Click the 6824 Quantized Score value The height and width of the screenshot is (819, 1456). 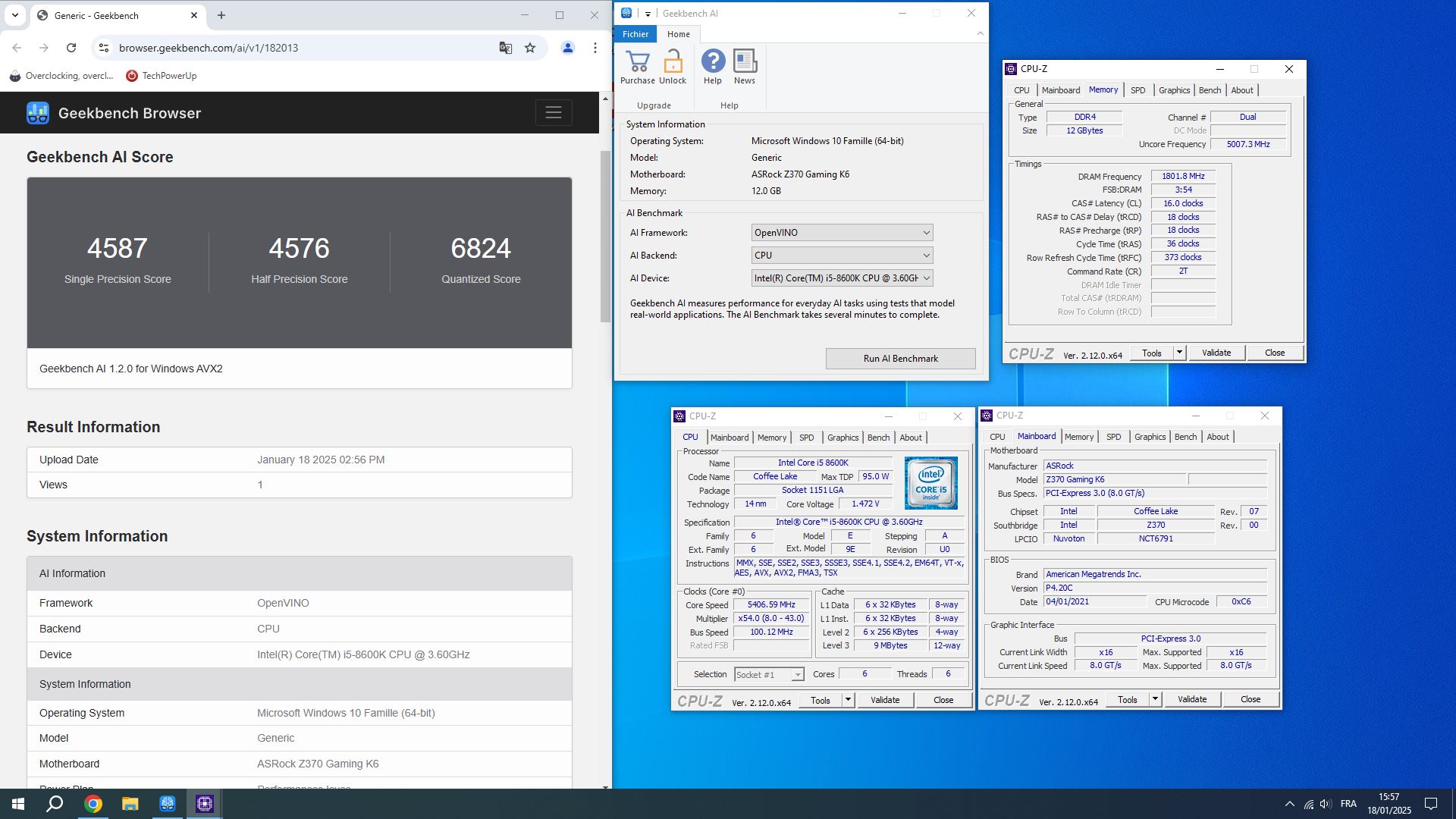point(481,248)
